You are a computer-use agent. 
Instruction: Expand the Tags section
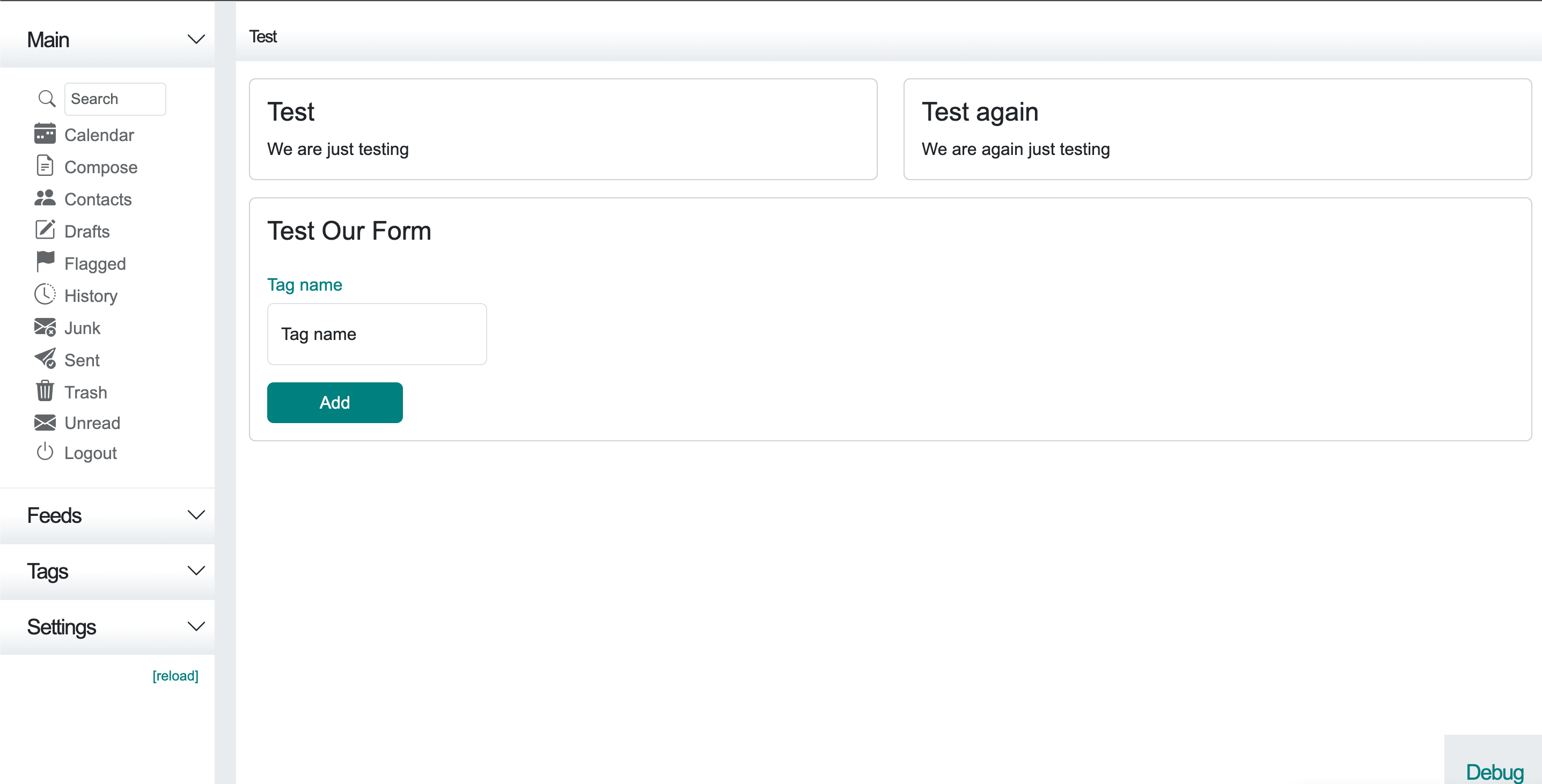pyautogui.click(x=107, y=571)
